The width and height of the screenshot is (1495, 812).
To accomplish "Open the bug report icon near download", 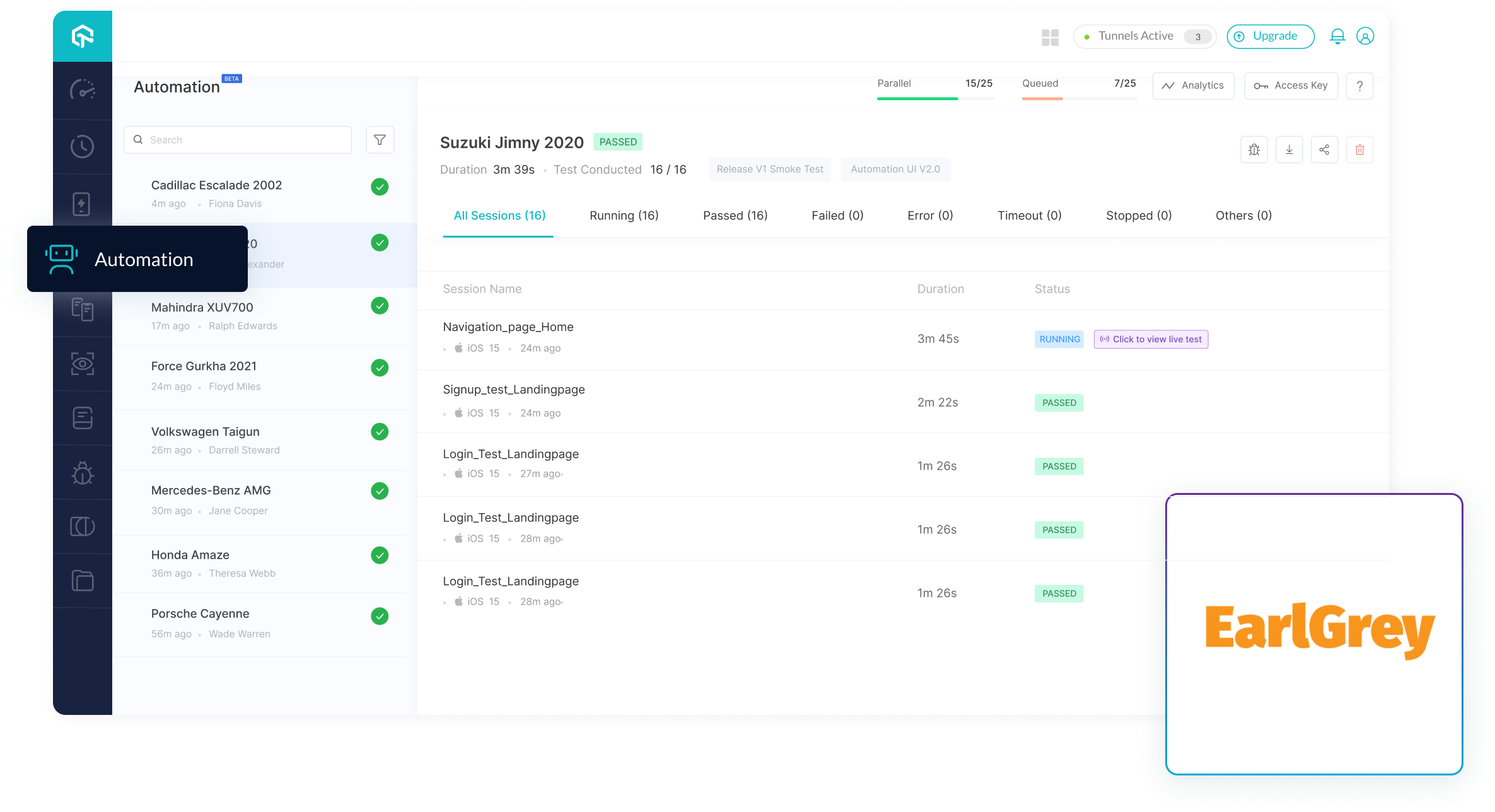I will [1254, 150].
